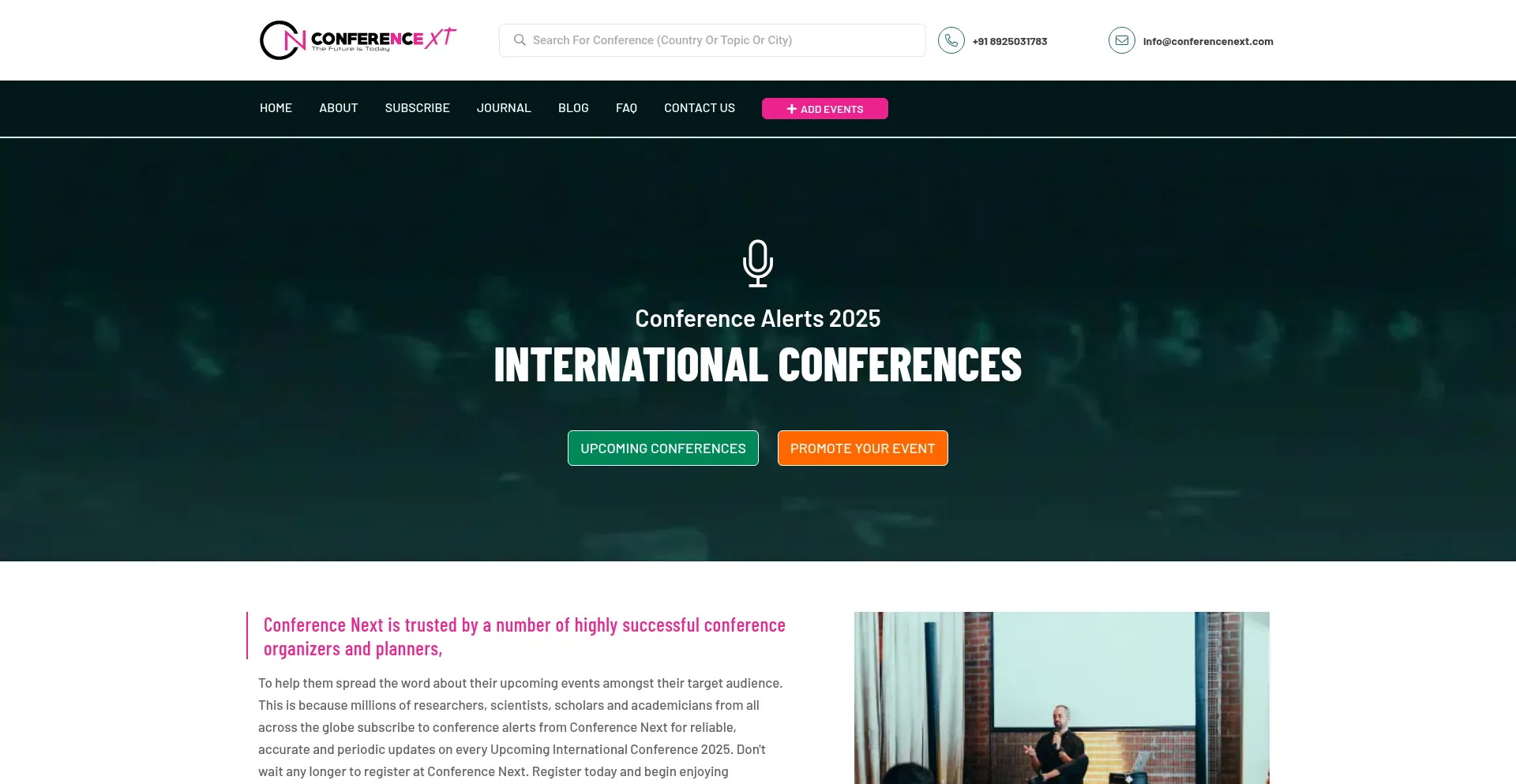This screenshot has height=784, width=1516.
Task: Click the info@conferencenext.com email link
Action: (1208, 42)
